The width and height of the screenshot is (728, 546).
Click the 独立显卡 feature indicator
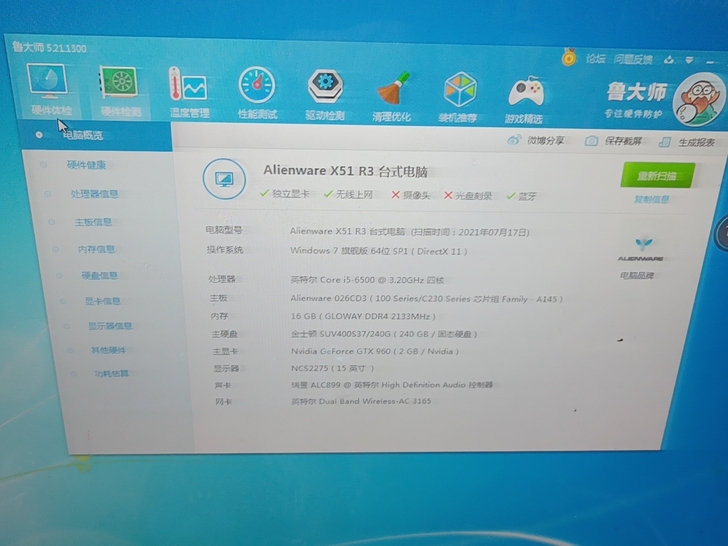tap(285, 194)
